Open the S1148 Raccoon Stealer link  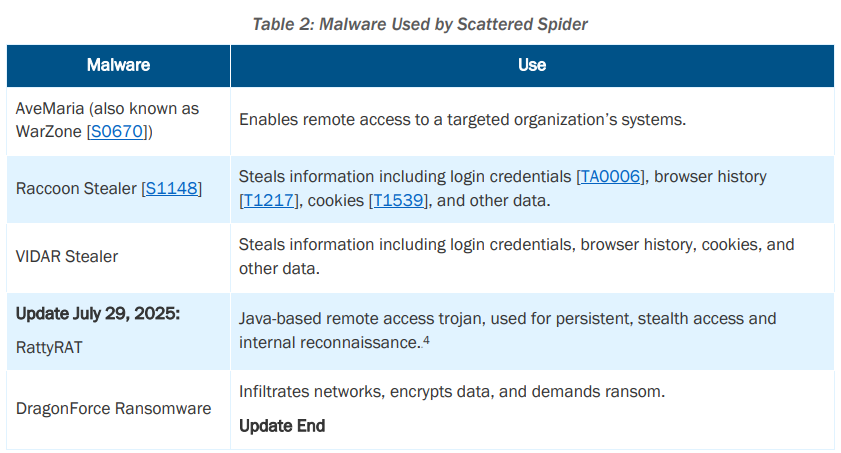point(172,188)
